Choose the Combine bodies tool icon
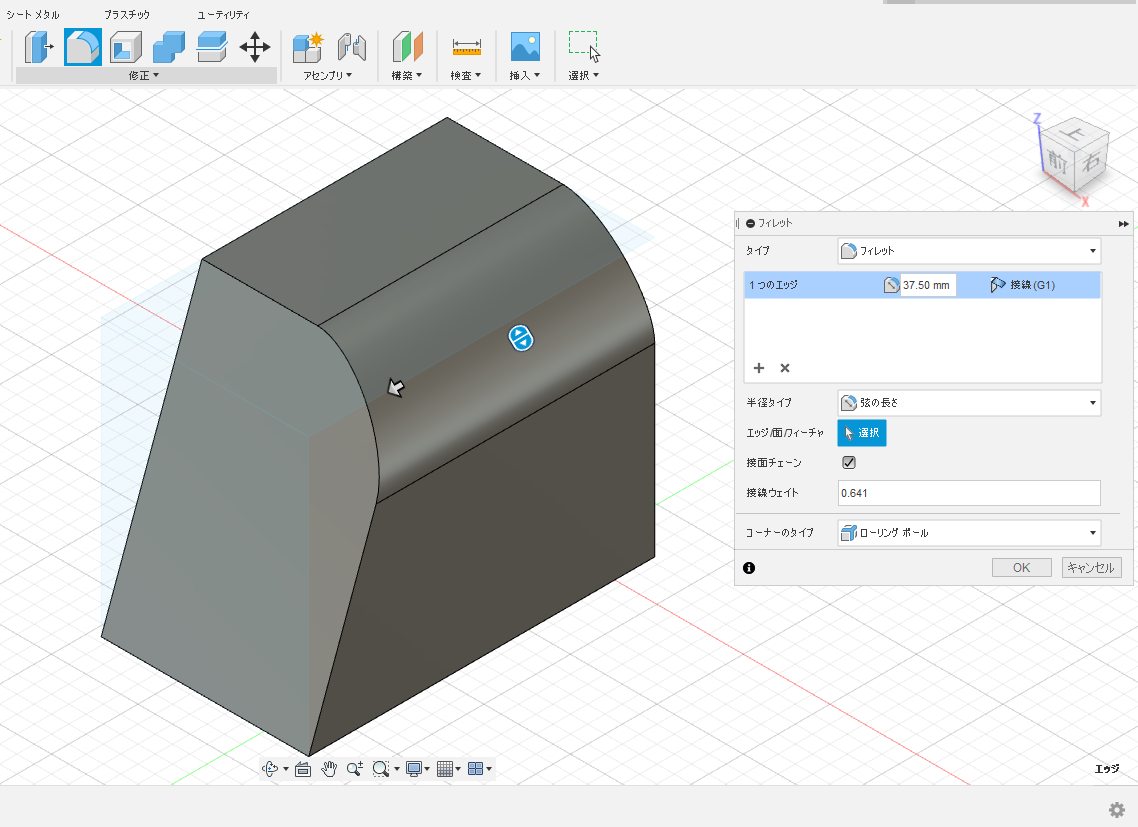 click(x=168, y=46)
